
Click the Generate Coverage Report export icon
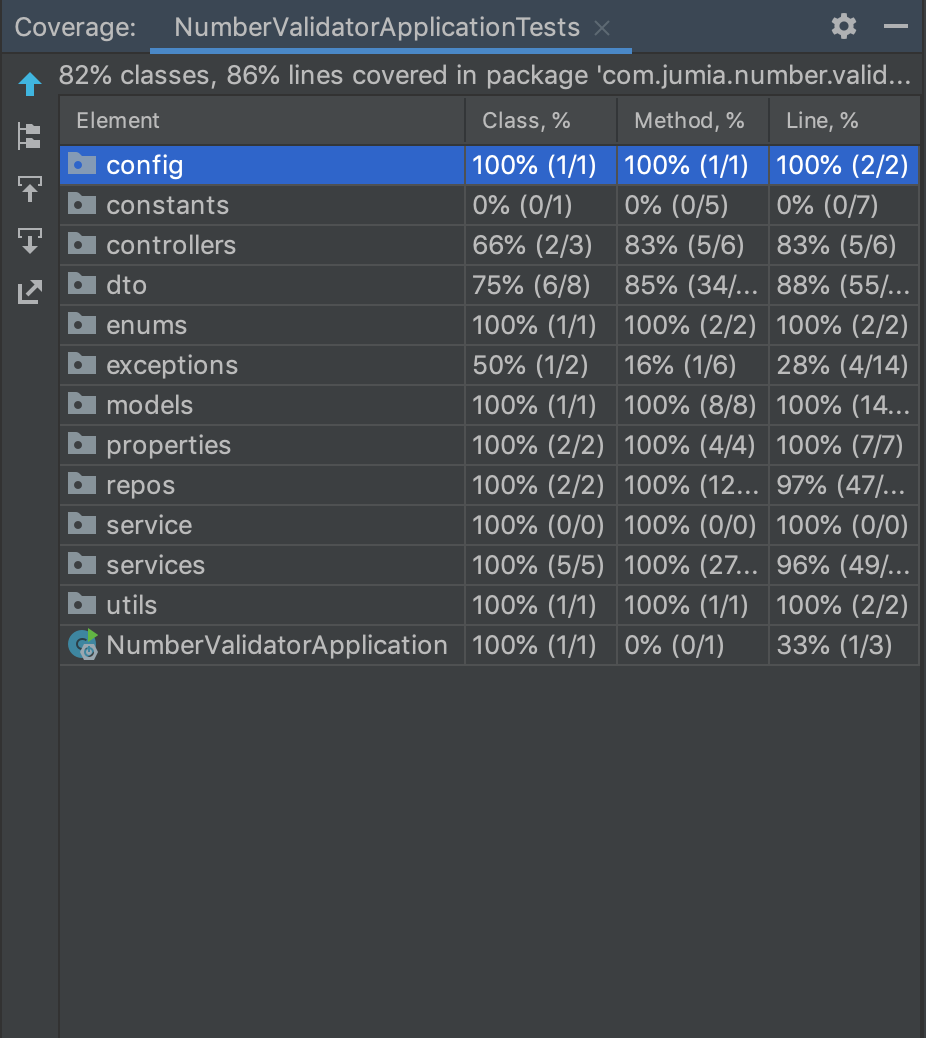coord(30,292)
